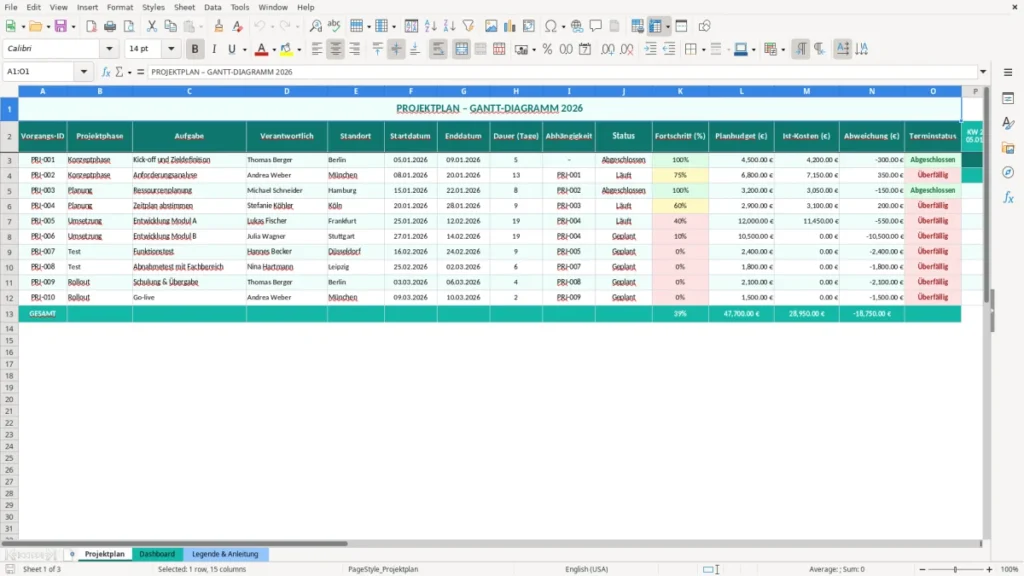Click the Add Decimal Place icon

(608, 49)
